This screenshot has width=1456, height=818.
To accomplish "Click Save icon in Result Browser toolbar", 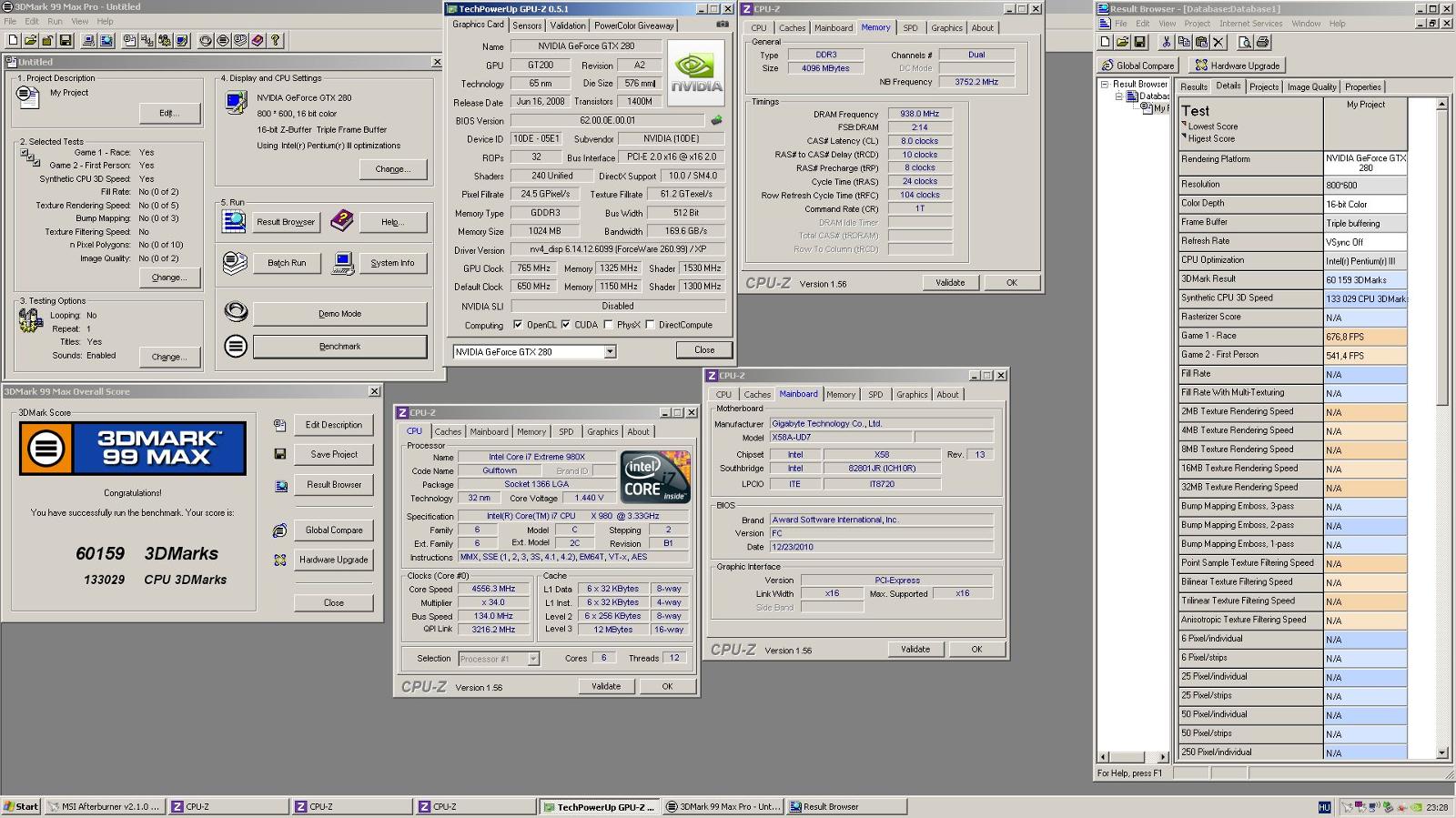I will point(1139,42).
